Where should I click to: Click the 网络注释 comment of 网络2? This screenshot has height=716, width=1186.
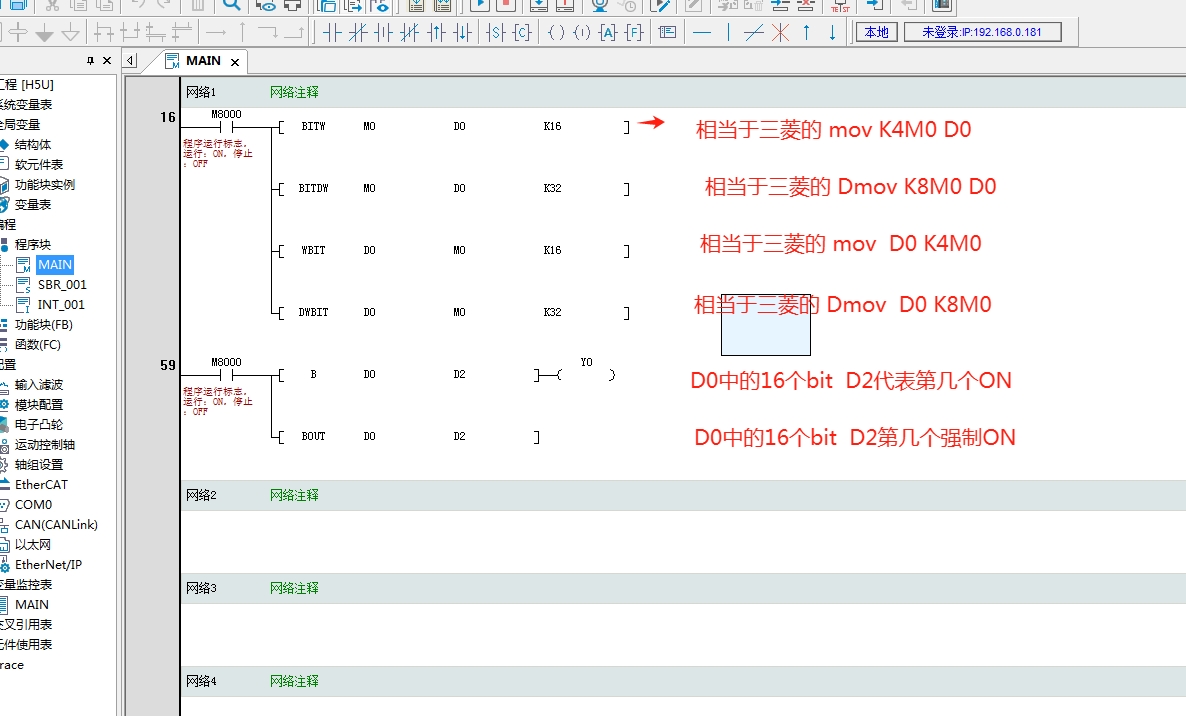point(294,495)
